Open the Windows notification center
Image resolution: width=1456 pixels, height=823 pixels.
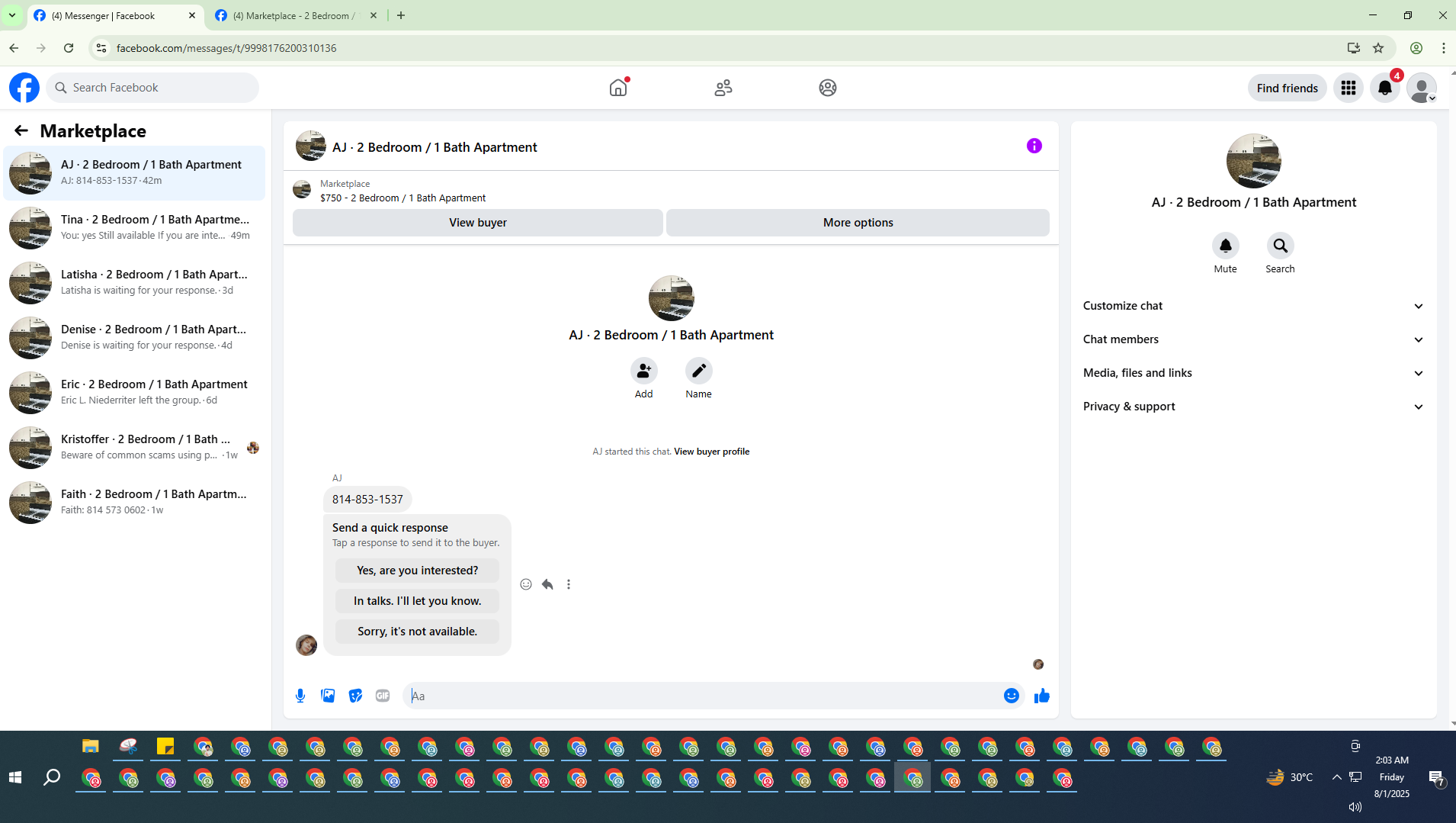pos(1436,777)
